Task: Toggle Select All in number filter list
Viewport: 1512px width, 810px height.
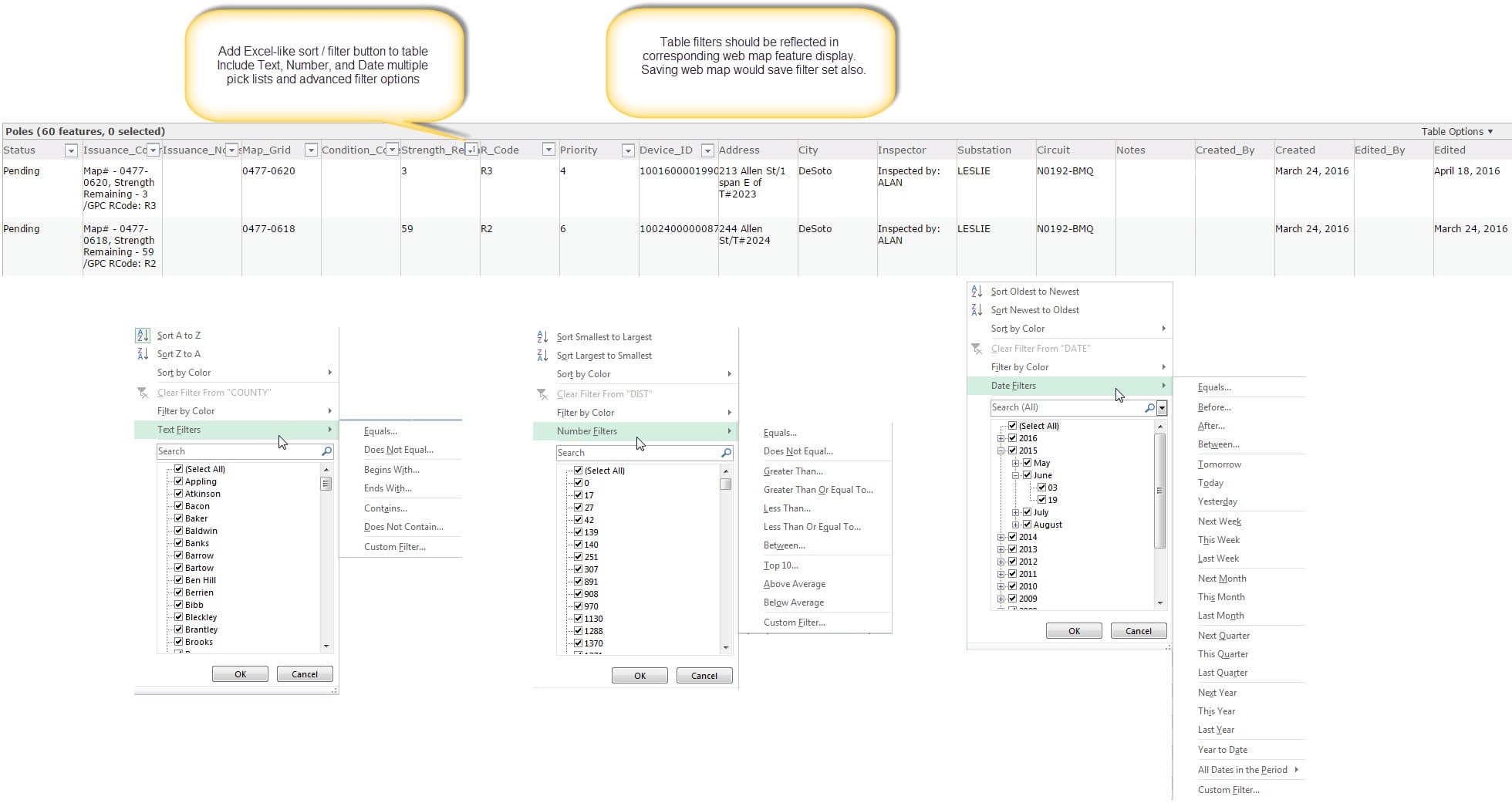Action: [578, 471]
